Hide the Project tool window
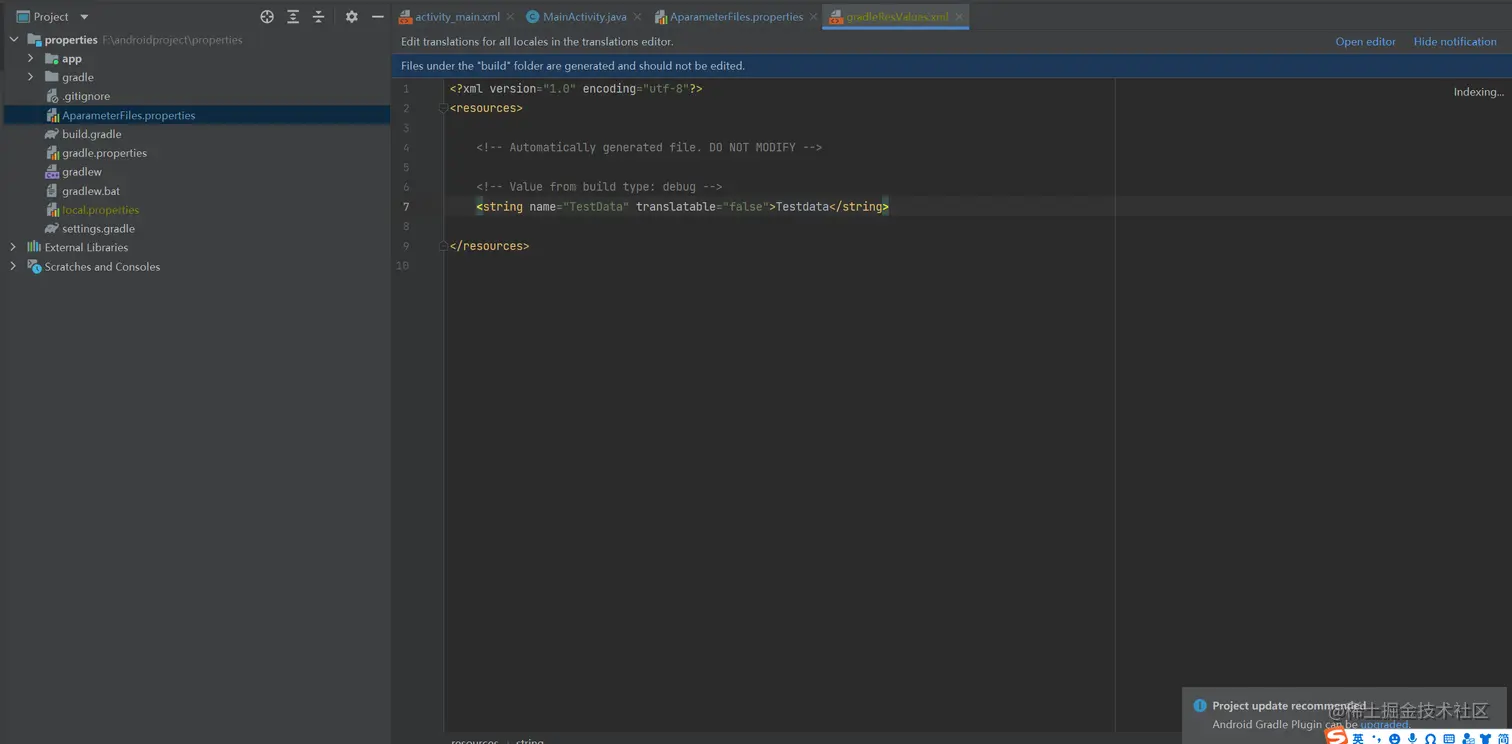Viewport: 1512px width, 744px height. 378,17
